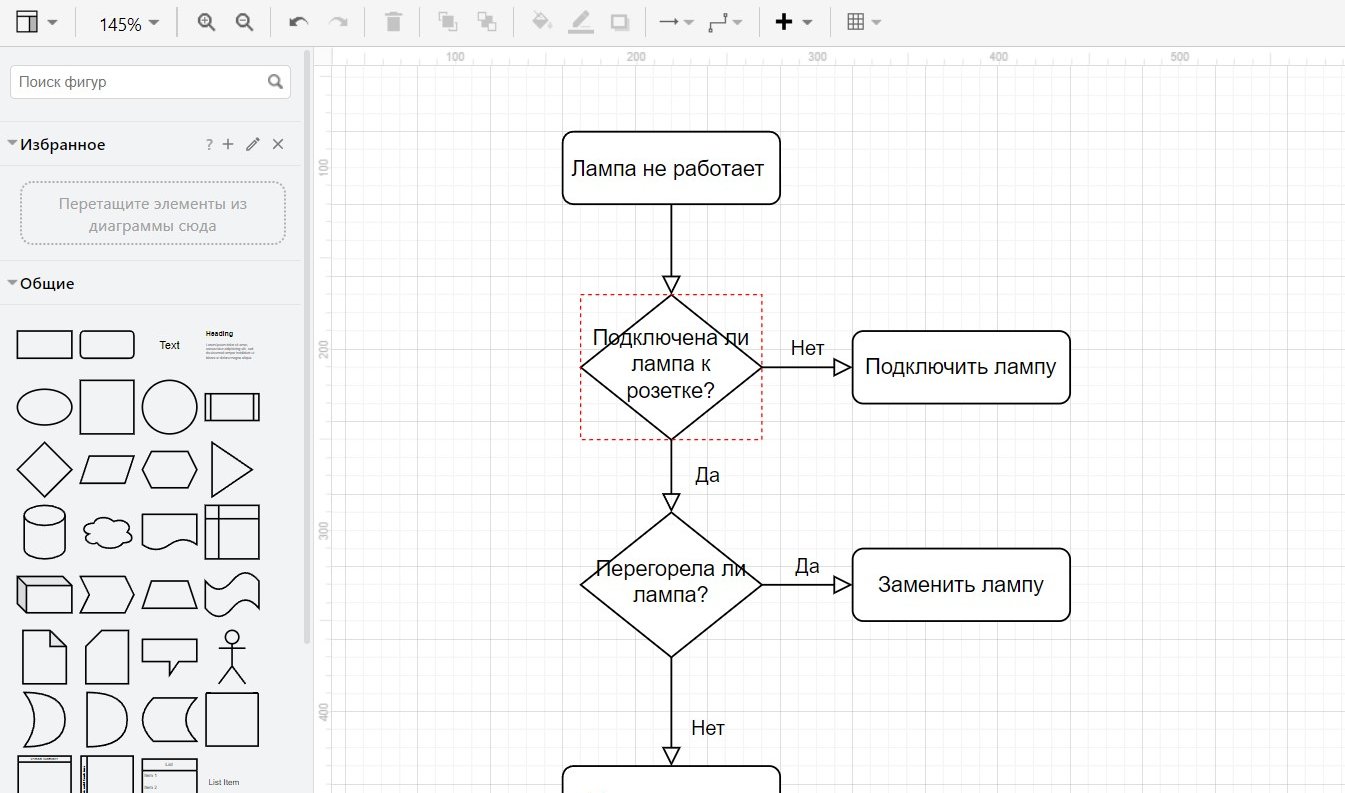Click the search magnifier in shape search
Screen dimensions: 1345x793
[x=276, y=82]
